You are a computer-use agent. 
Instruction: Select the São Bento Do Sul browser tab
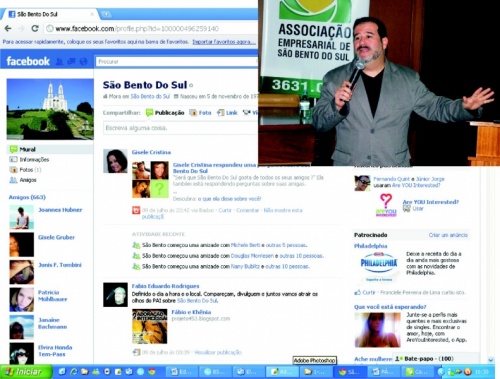pyautogui.click(x=50, y=14)
